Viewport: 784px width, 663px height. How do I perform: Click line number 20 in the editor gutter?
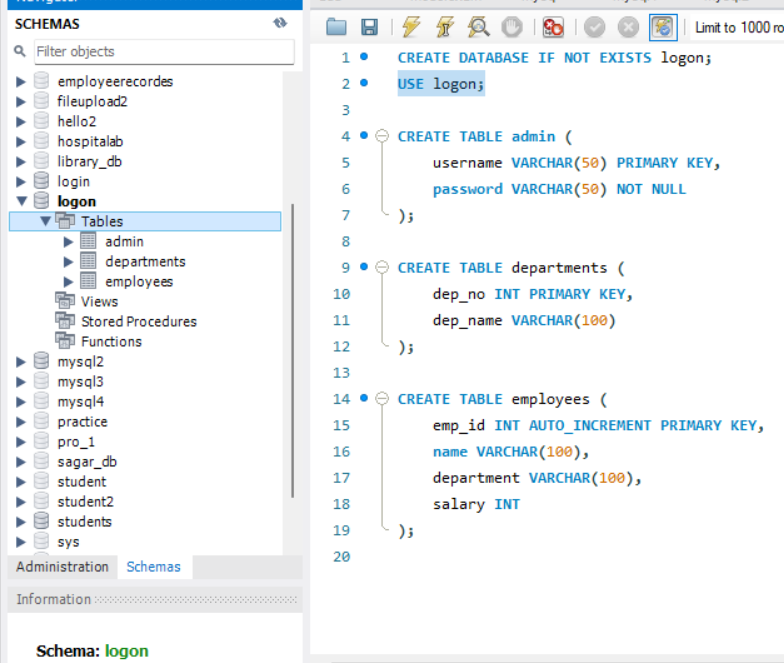coord(342,556)
